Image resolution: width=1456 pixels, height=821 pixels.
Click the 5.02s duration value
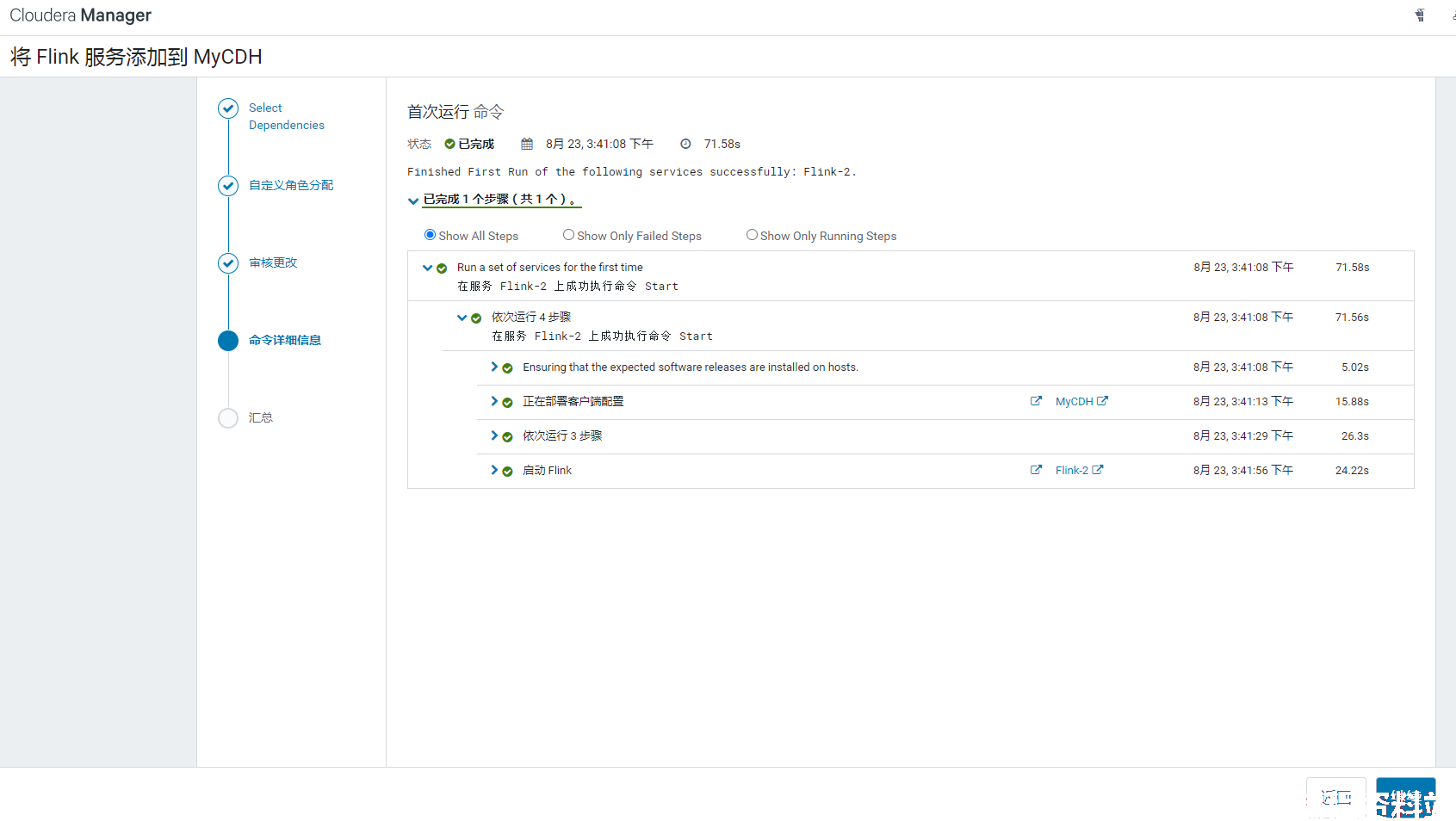click(x=1355, y=367)
